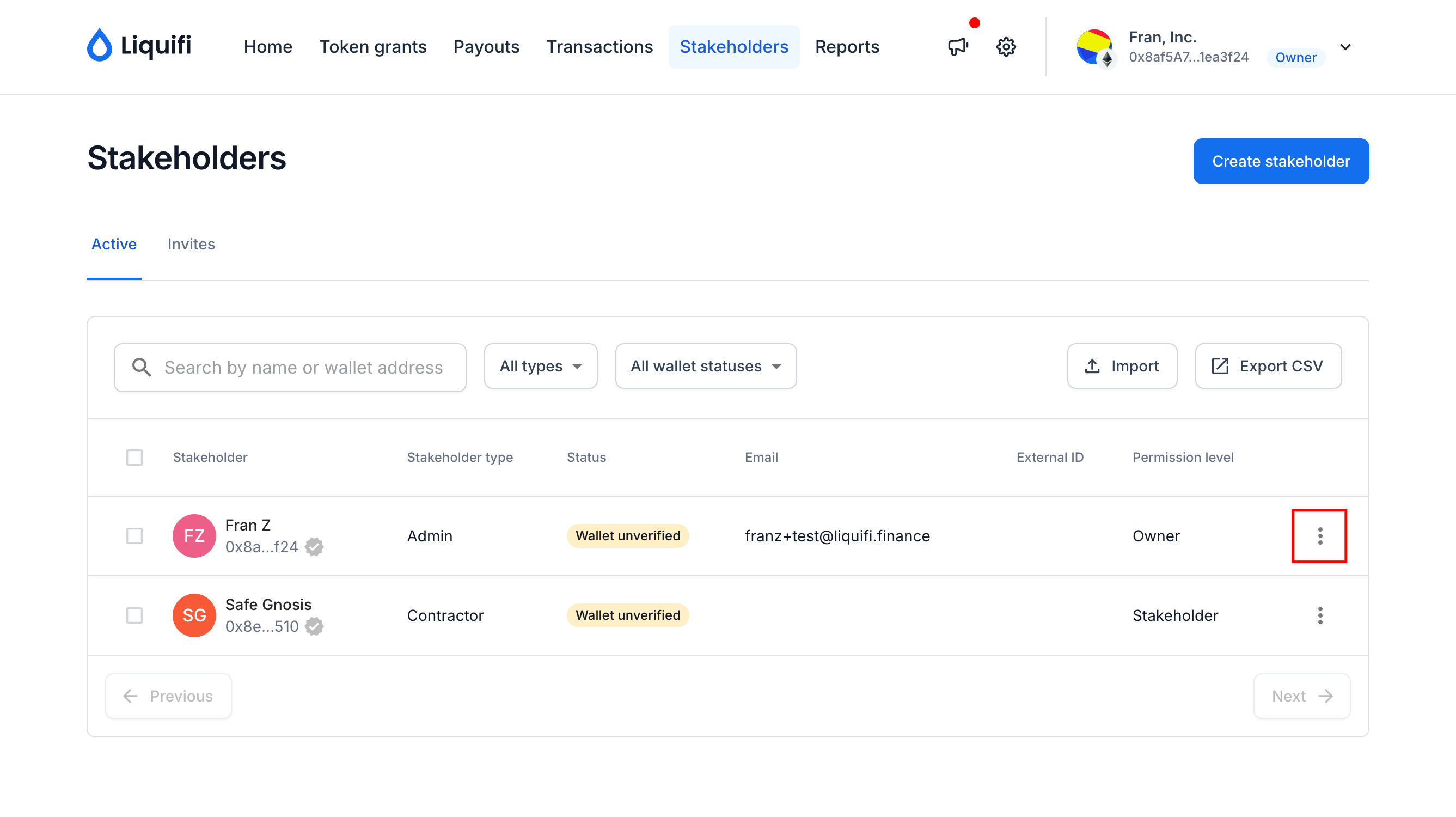
Task: Click the Previous page button
Action: coord(168,696)
